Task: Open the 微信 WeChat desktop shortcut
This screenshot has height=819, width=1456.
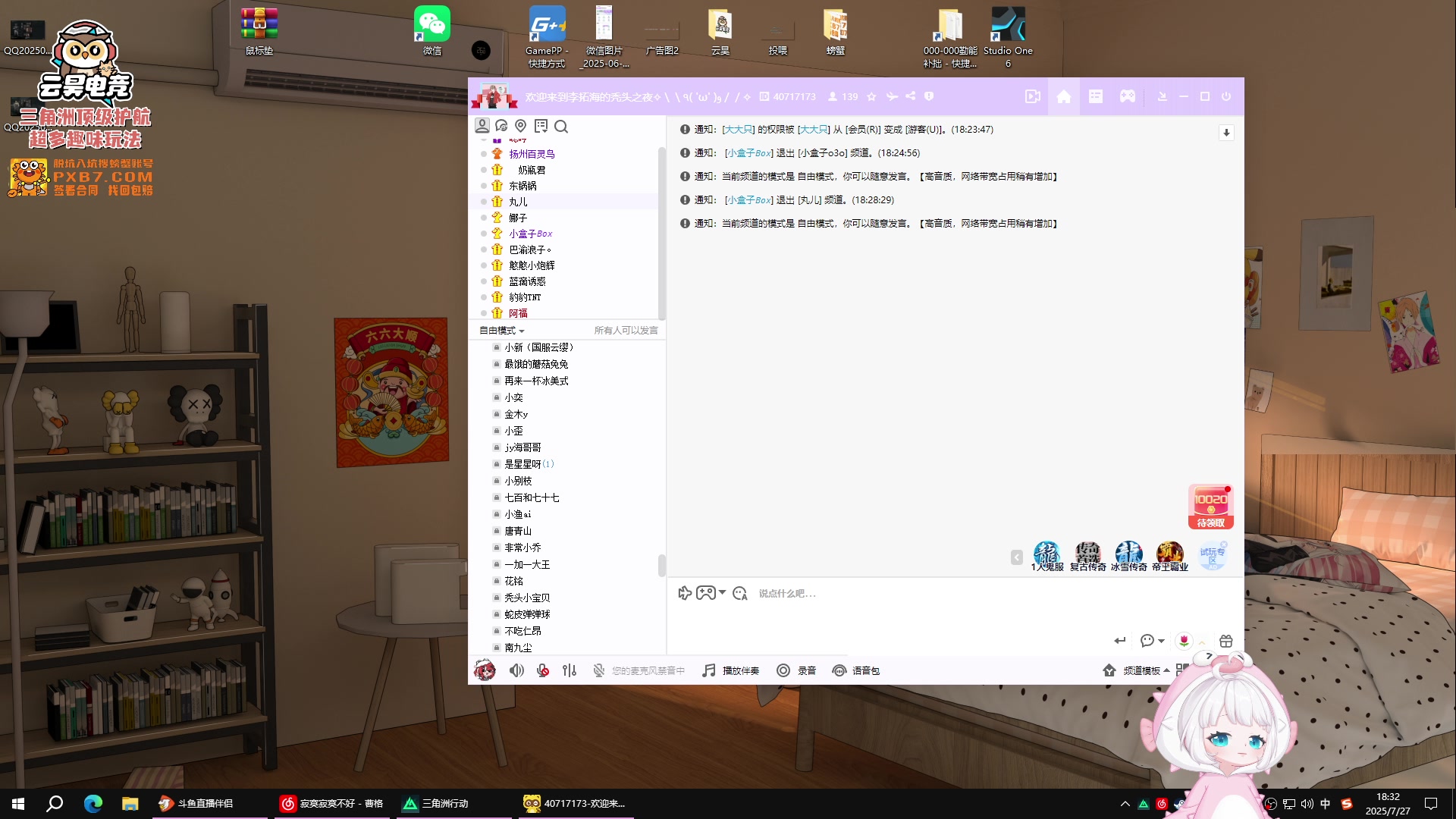Action: (431, 31)
